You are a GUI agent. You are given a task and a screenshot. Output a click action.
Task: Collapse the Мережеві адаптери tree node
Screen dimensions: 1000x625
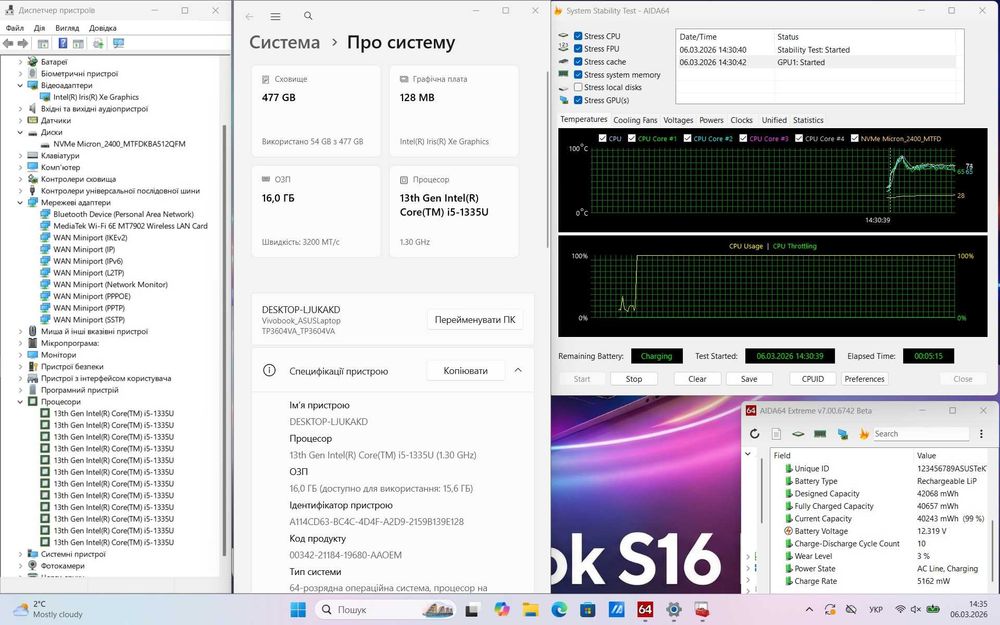(x=20, y=203)
